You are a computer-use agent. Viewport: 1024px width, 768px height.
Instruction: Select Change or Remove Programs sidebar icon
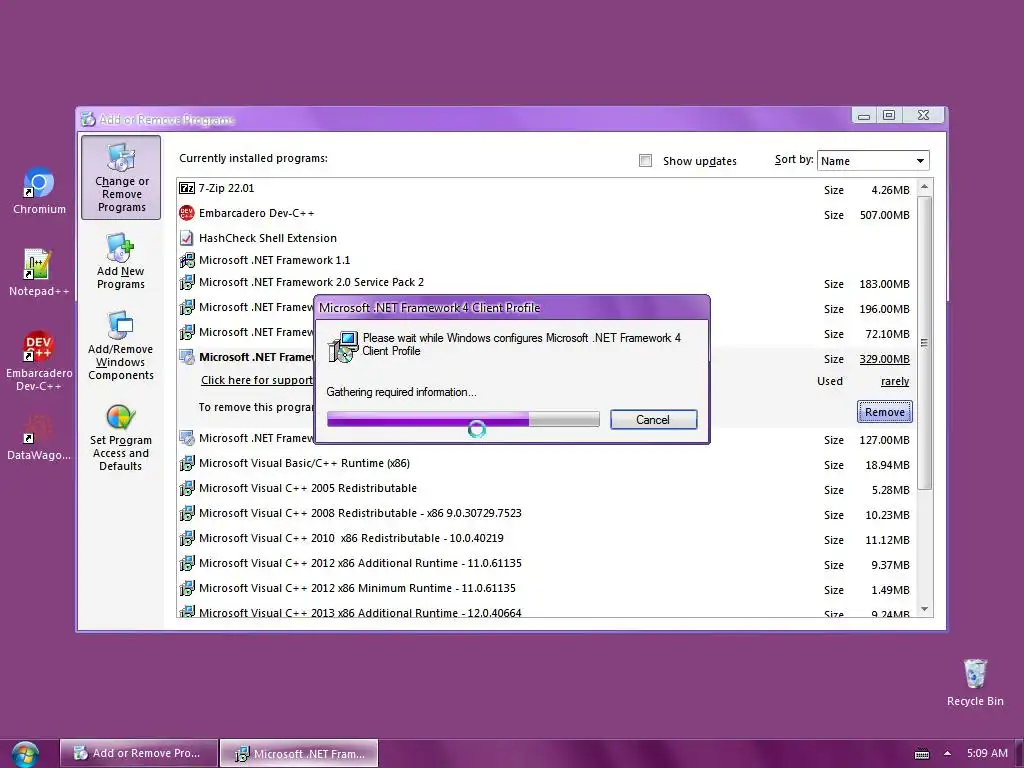pyautogui.click(x=121, y=178)
